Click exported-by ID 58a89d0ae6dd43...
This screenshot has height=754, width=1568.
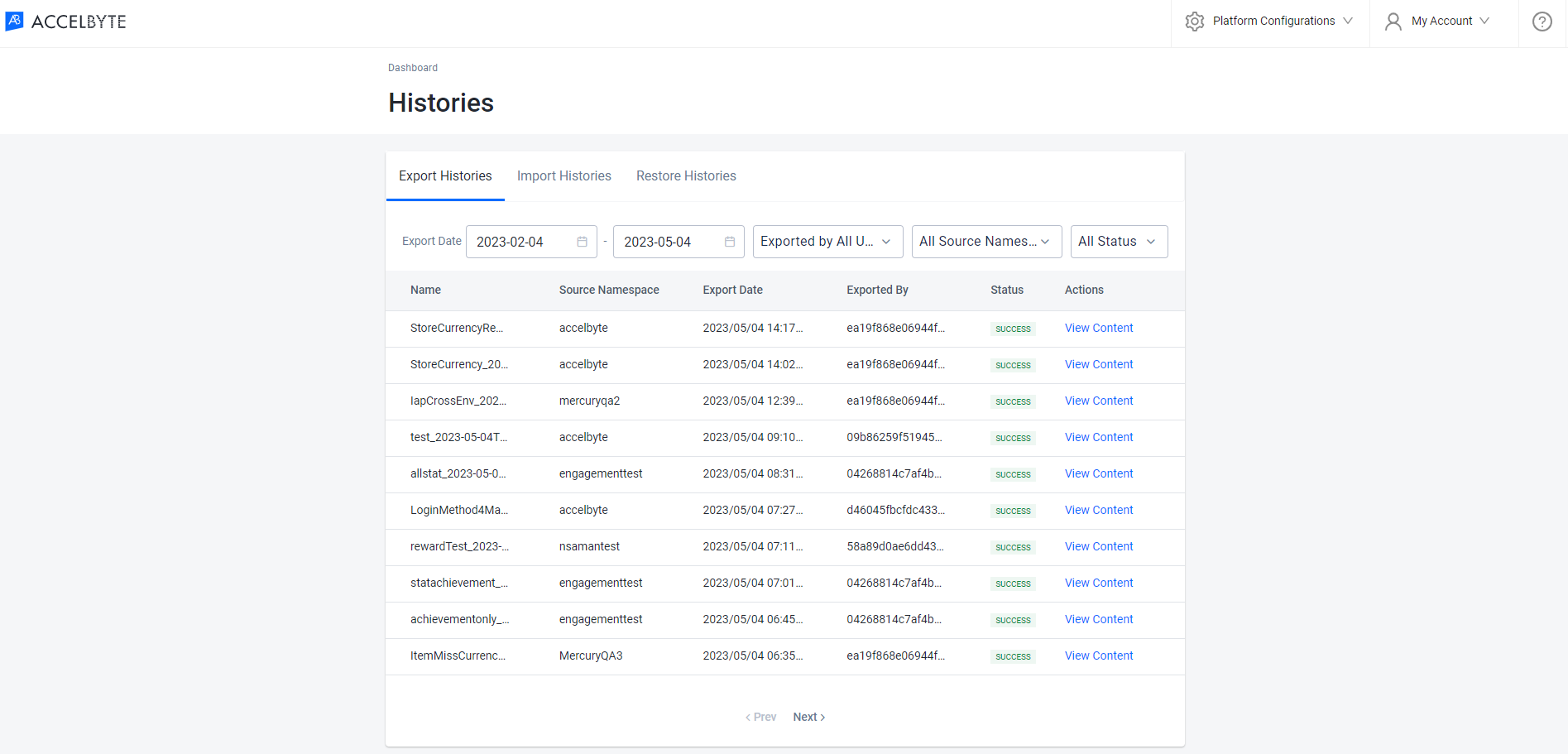(895, 547)
